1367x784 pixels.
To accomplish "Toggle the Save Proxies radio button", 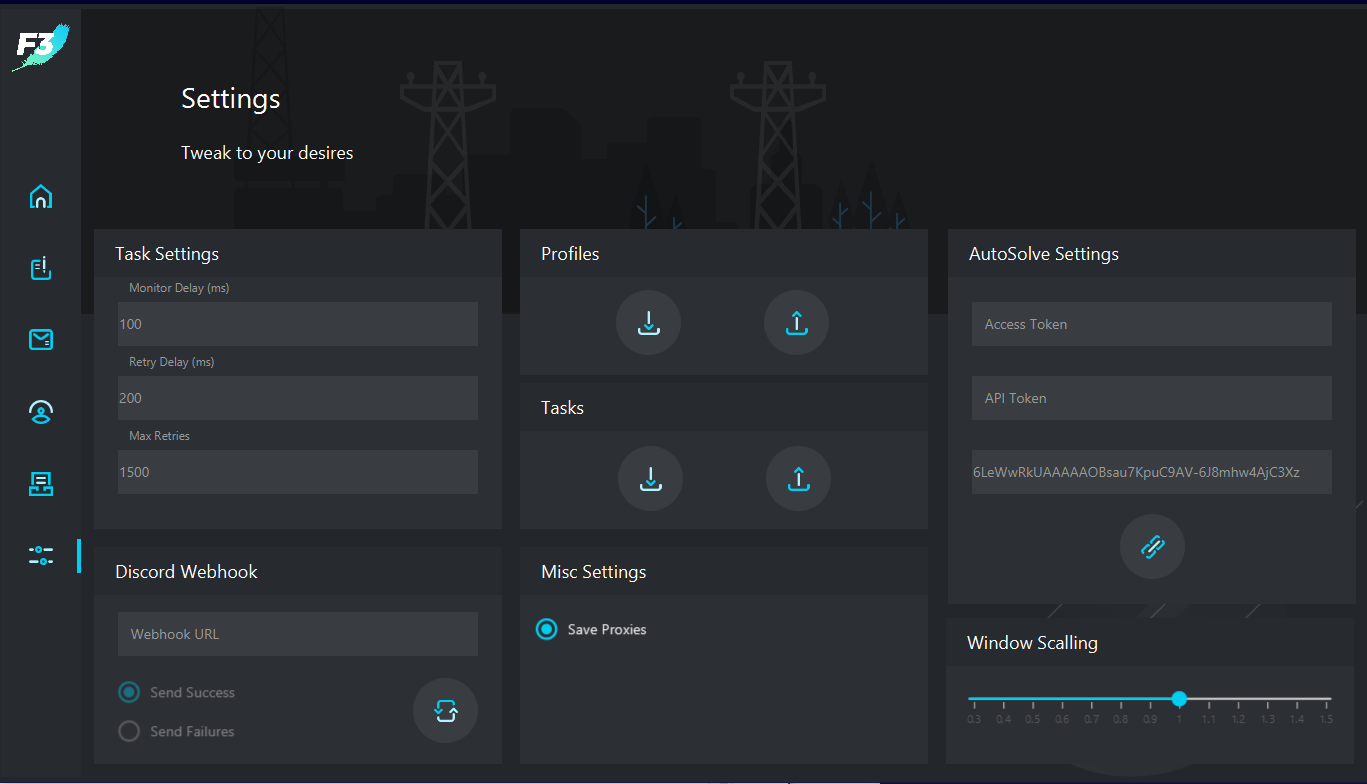I will tap(546, 629).
